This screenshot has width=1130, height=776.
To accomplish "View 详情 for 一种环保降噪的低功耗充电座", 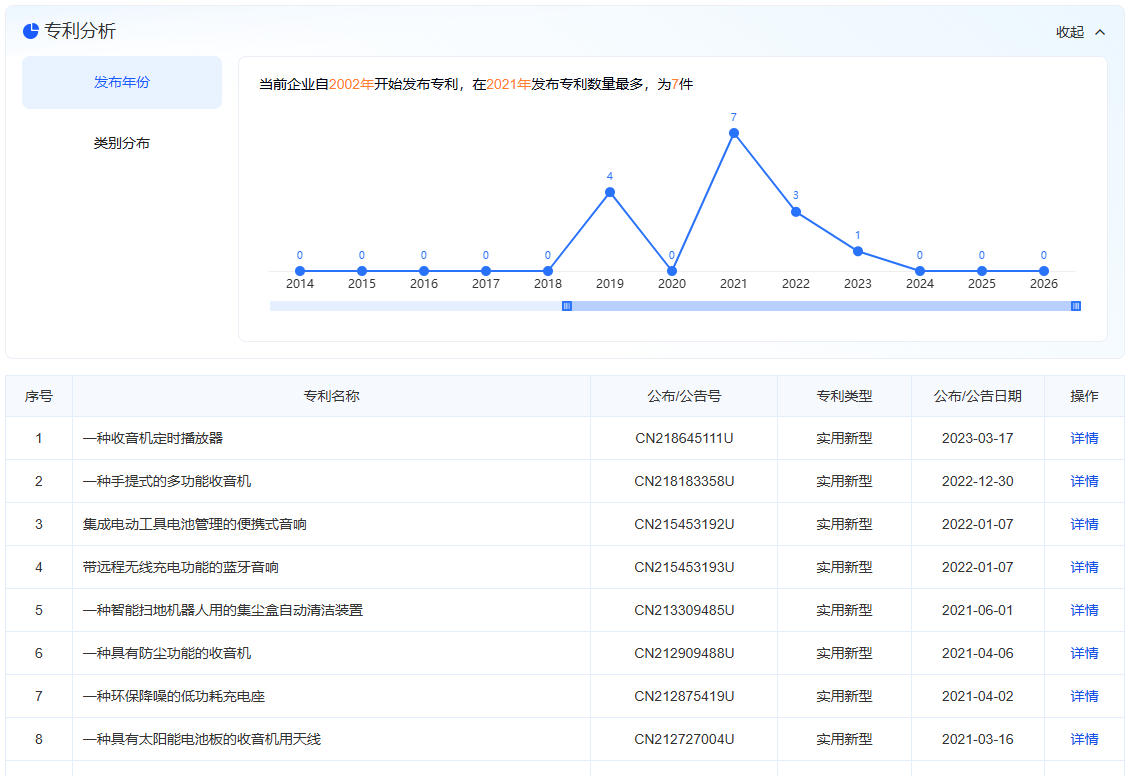I will point(1084,696).
